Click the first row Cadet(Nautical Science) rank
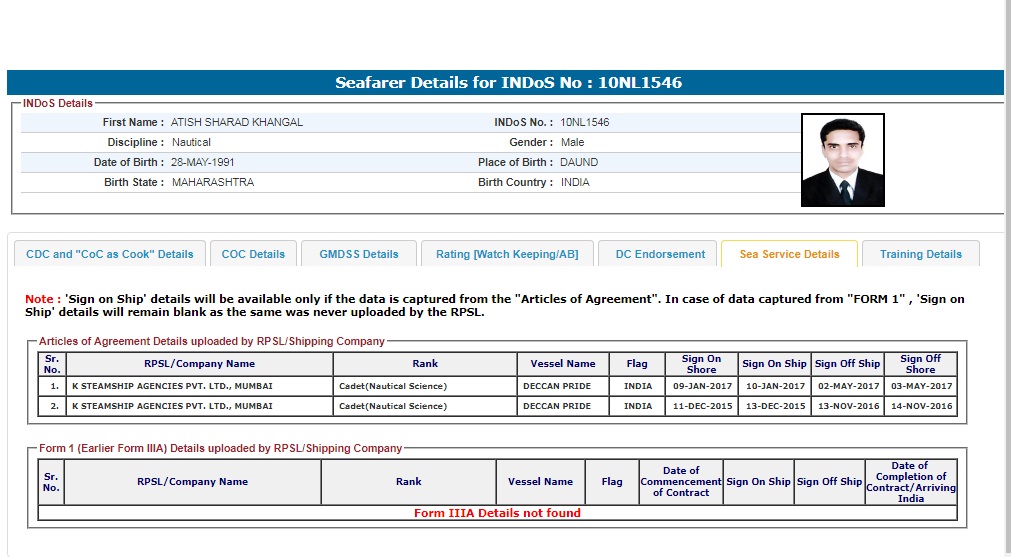1011x557 pixels. pyautogui.click(x=393, y=386)
